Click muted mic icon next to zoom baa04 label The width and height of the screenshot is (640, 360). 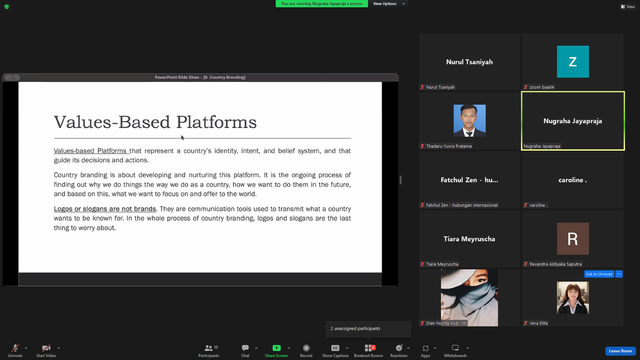pyautogui.click(x=526, y=87)
